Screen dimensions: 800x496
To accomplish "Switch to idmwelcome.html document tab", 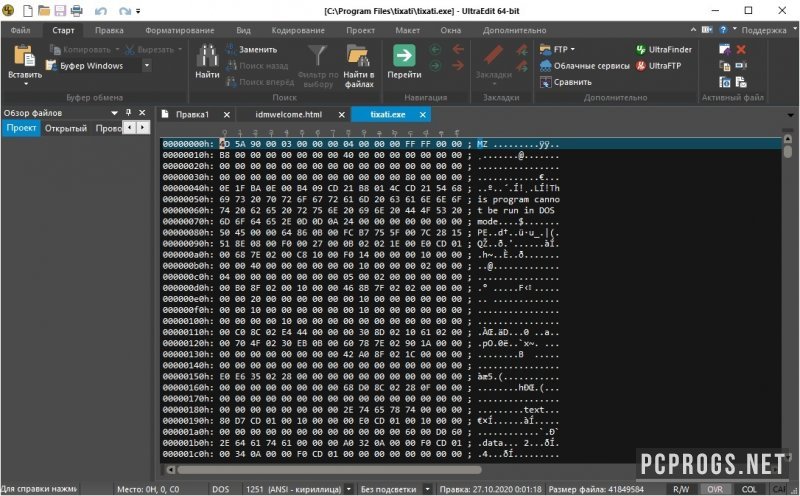I will (288, 114).
